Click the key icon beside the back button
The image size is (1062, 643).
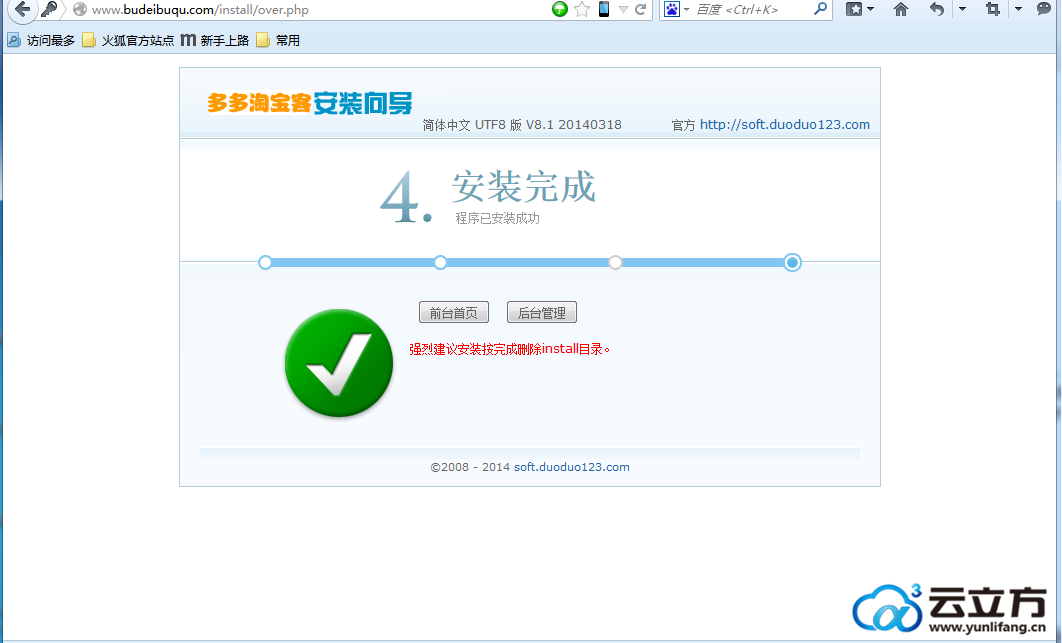[x=48, y=9]
